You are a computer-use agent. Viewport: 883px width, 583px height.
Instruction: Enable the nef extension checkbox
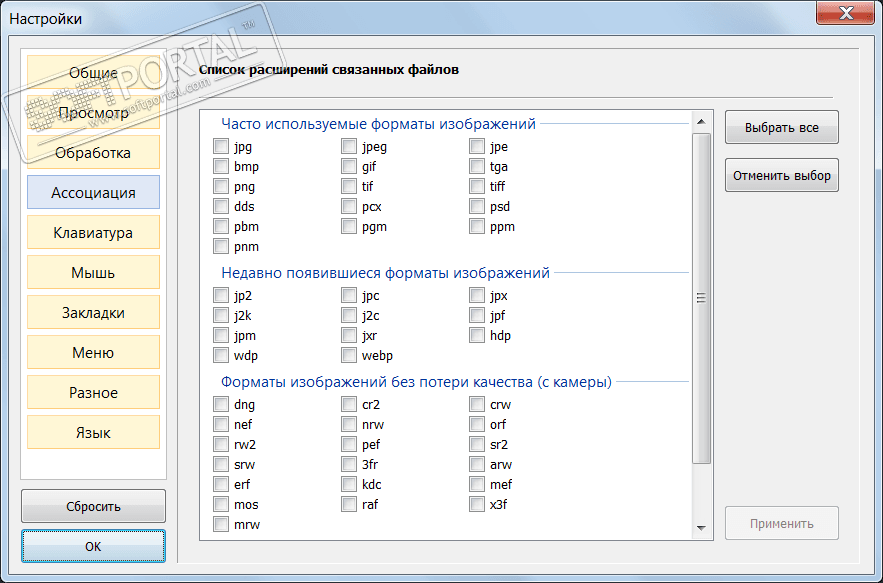(221, 424)
